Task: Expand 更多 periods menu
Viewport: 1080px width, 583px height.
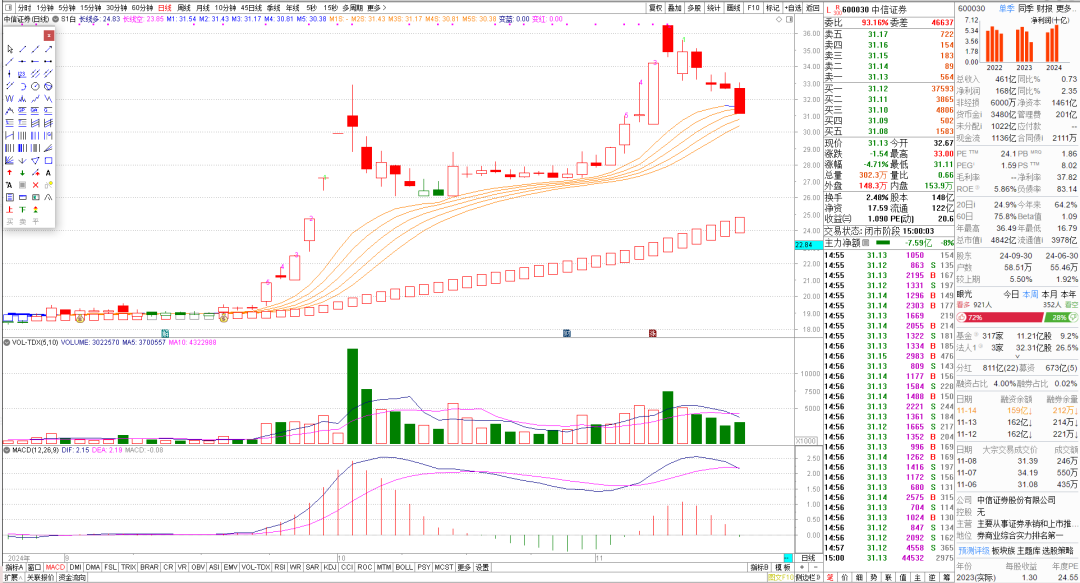Action: pyautogui.click(x=376, y=8)
